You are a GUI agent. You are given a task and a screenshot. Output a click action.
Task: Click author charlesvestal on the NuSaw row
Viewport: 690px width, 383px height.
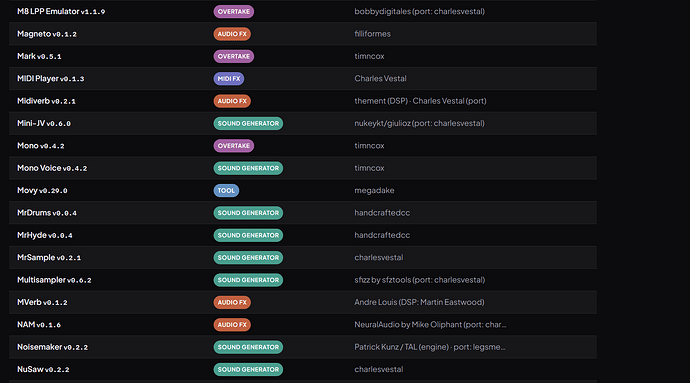378,369
